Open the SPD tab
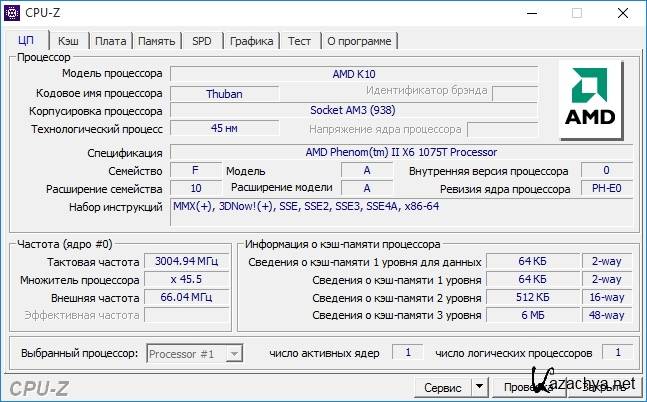This screenshot has height=402, width=647. 202,40
